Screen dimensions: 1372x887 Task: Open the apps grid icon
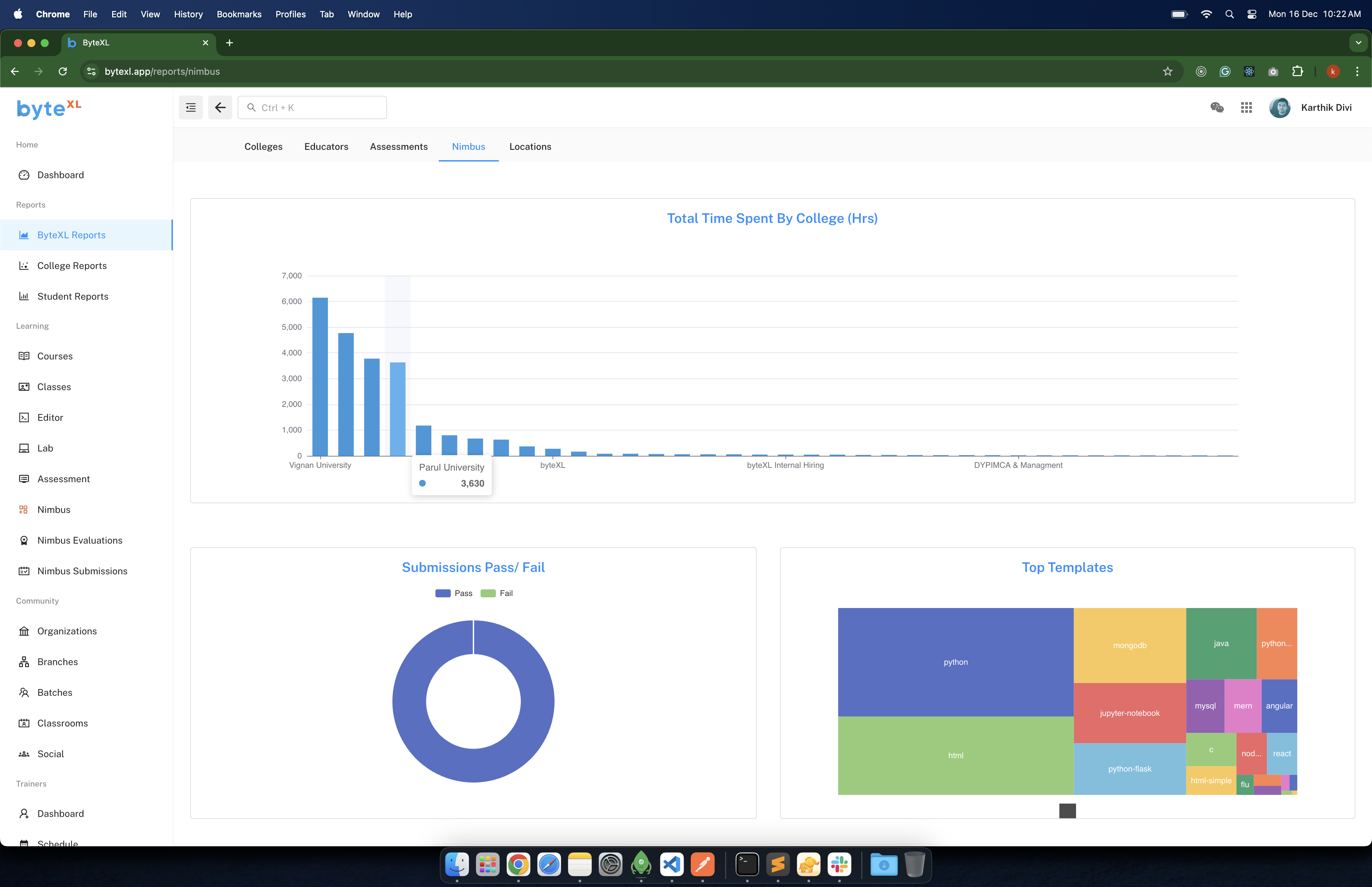tap(1247, 108)
